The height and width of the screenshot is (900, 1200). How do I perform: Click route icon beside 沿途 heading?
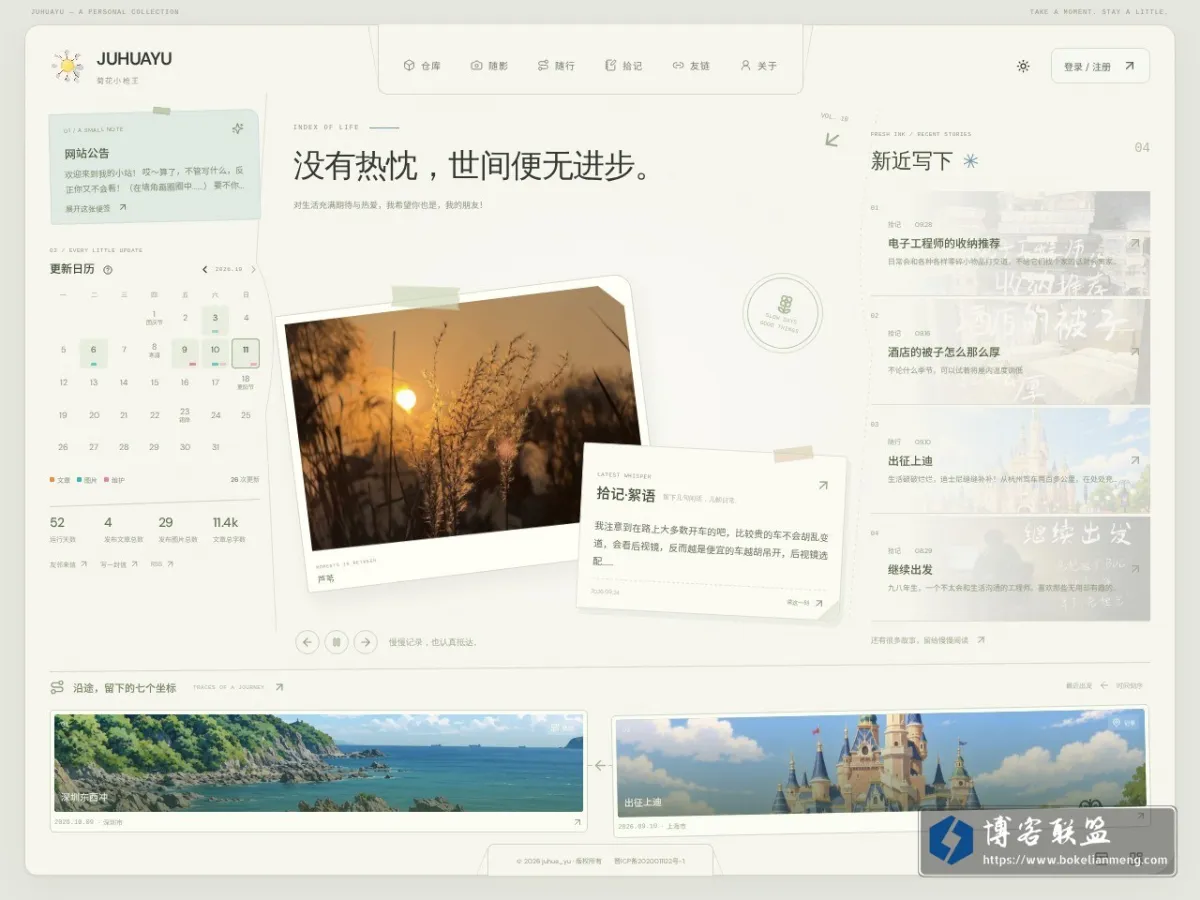pyautogui.click(x=57, y=687)
